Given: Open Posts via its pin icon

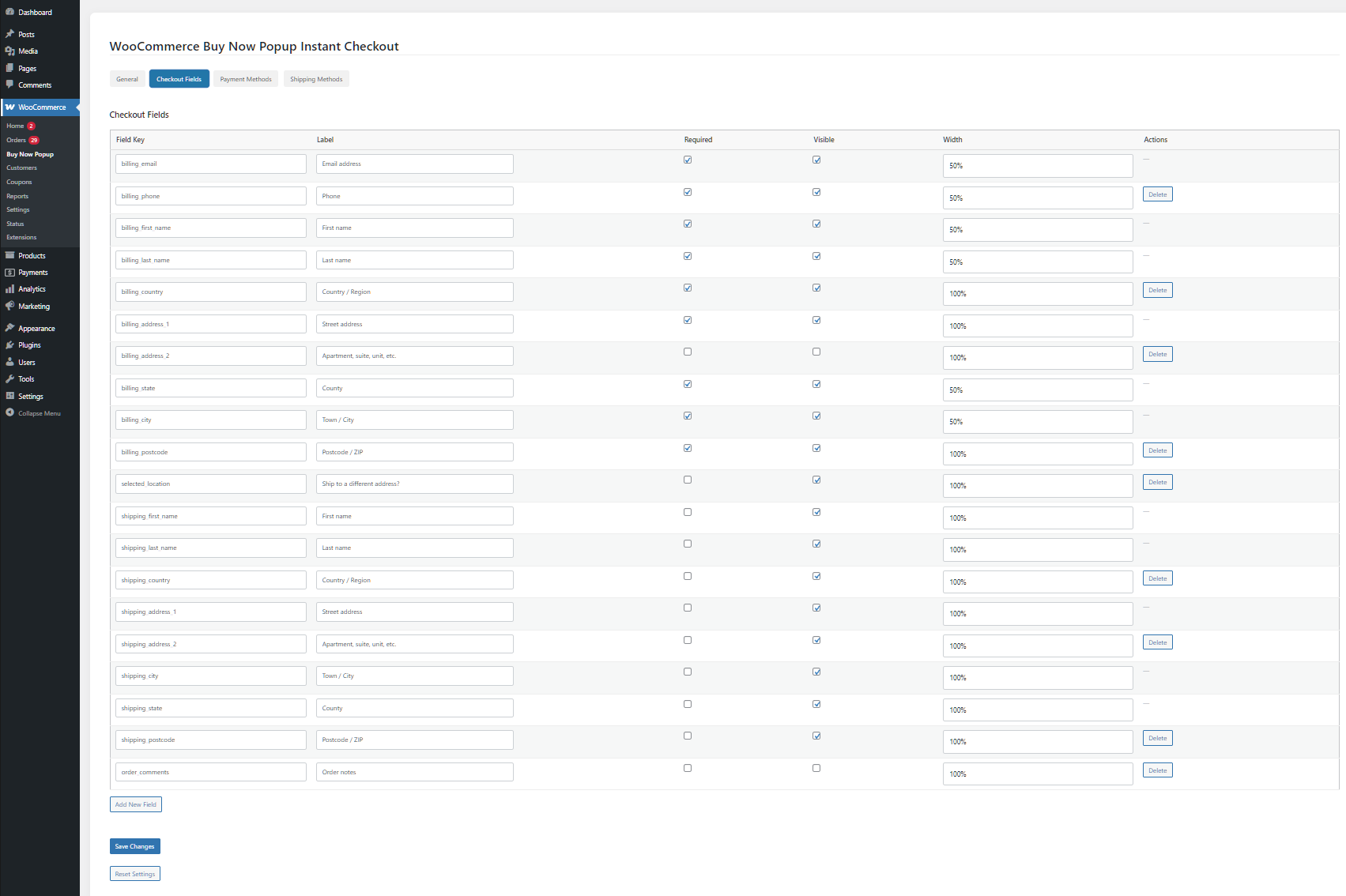Looking at the screenshot, I should [x=9, y=34].
